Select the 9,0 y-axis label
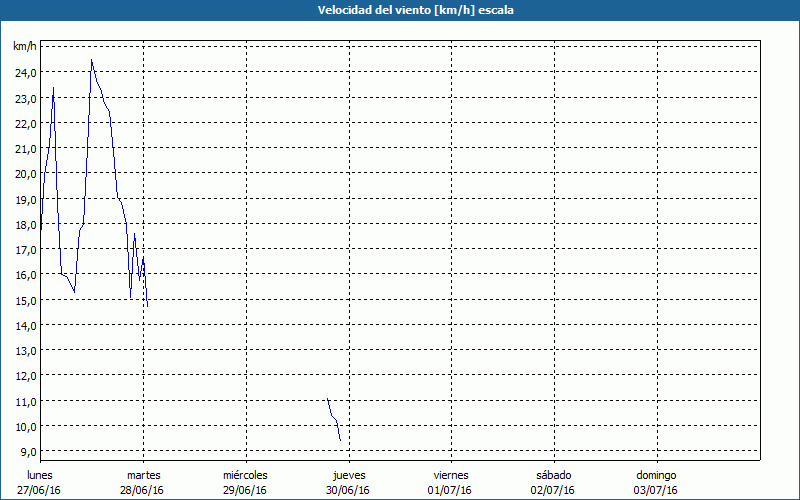Image resolution: width=800 pixels, height=500 pixels. click(27, 452)
